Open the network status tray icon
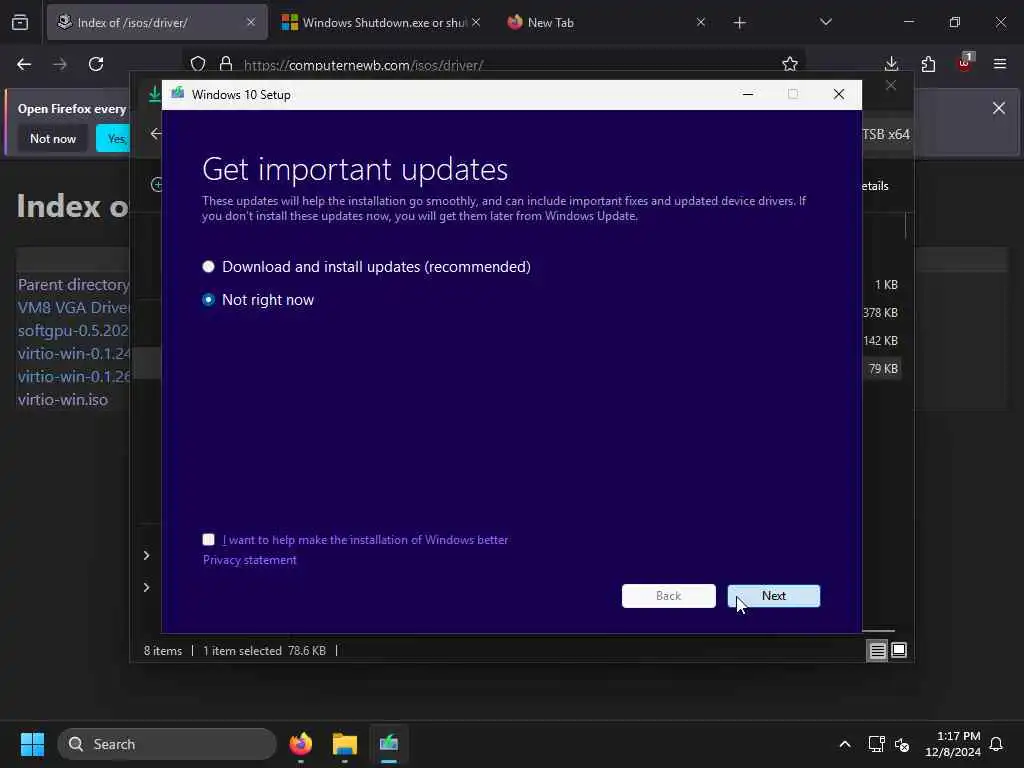 [x=876, y=744]
